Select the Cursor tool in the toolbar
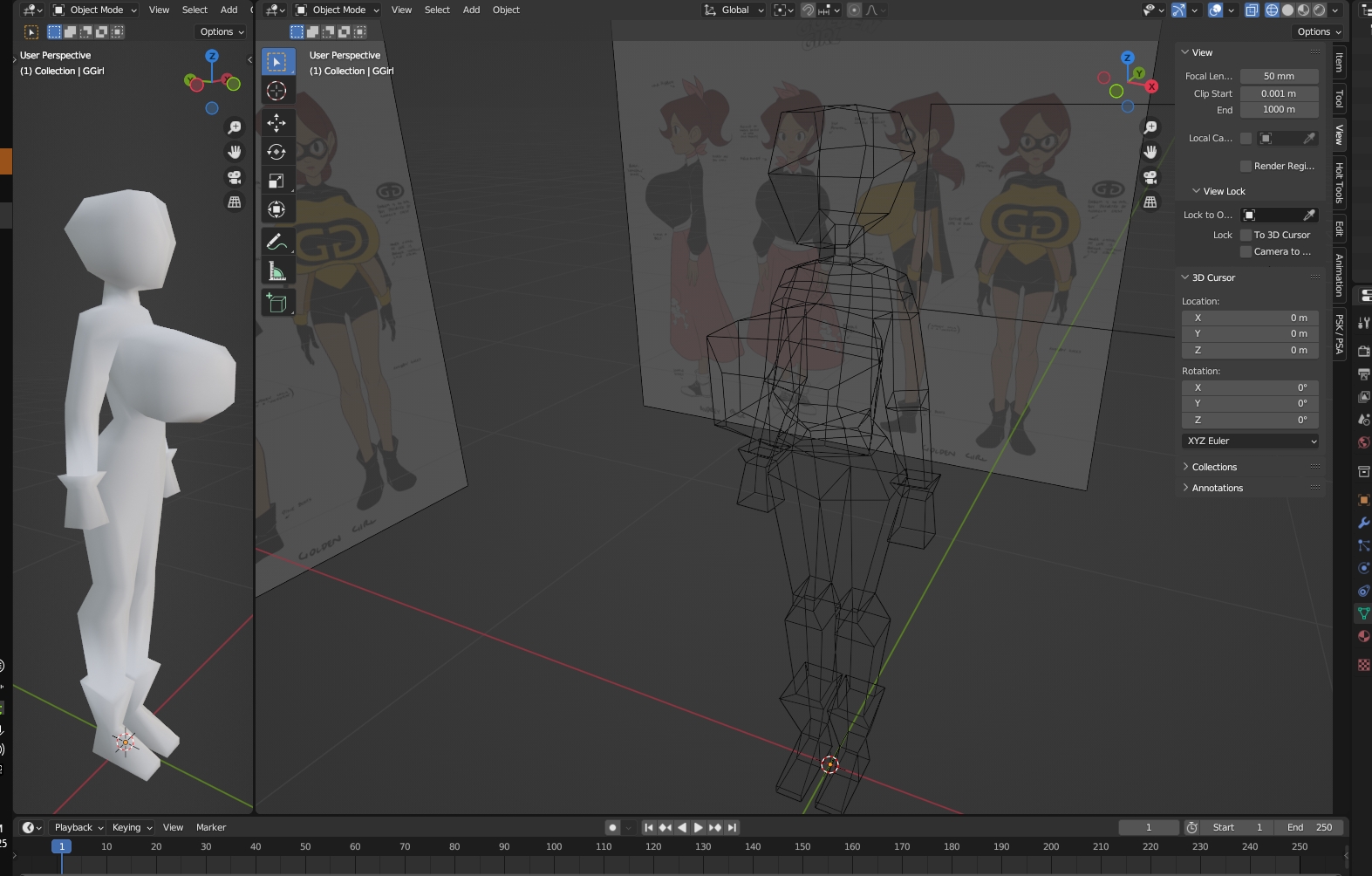Image resolution: width=1372 pixels, height=876 pixels. point(276,91)
